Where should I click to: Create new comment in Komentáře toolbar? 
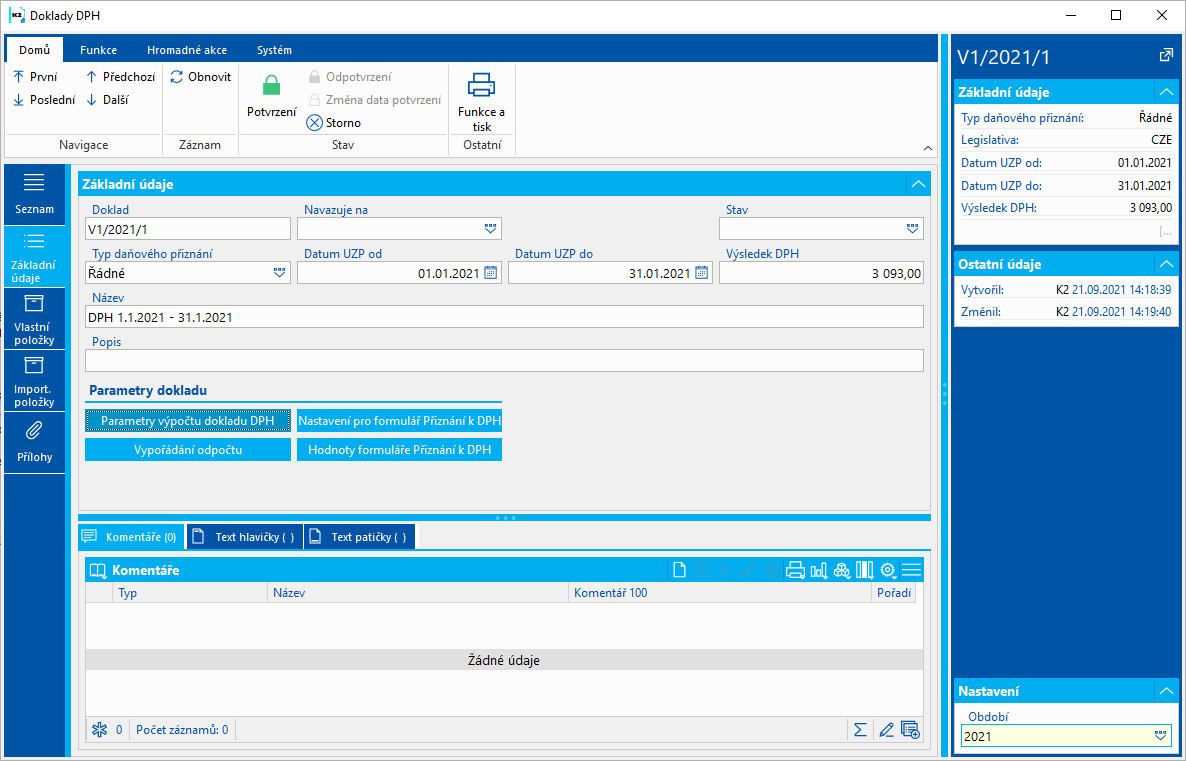coord(679,570)
